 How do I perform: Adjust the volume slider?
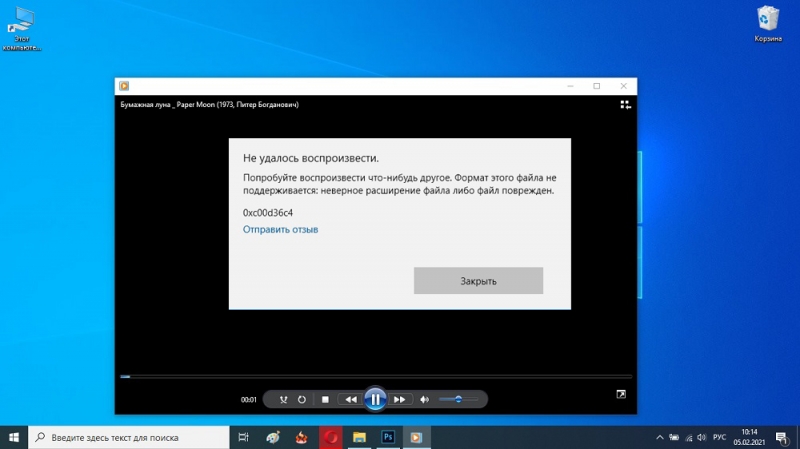point(458,400)
